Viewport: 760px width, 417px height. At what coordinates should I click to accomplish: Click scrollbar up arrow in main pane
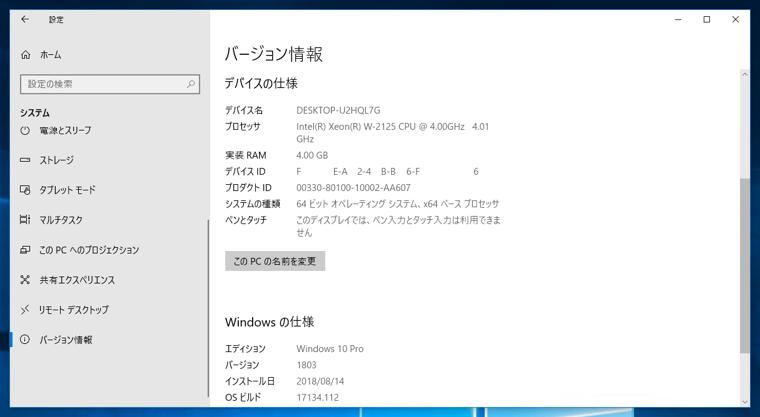coord(744,74)
